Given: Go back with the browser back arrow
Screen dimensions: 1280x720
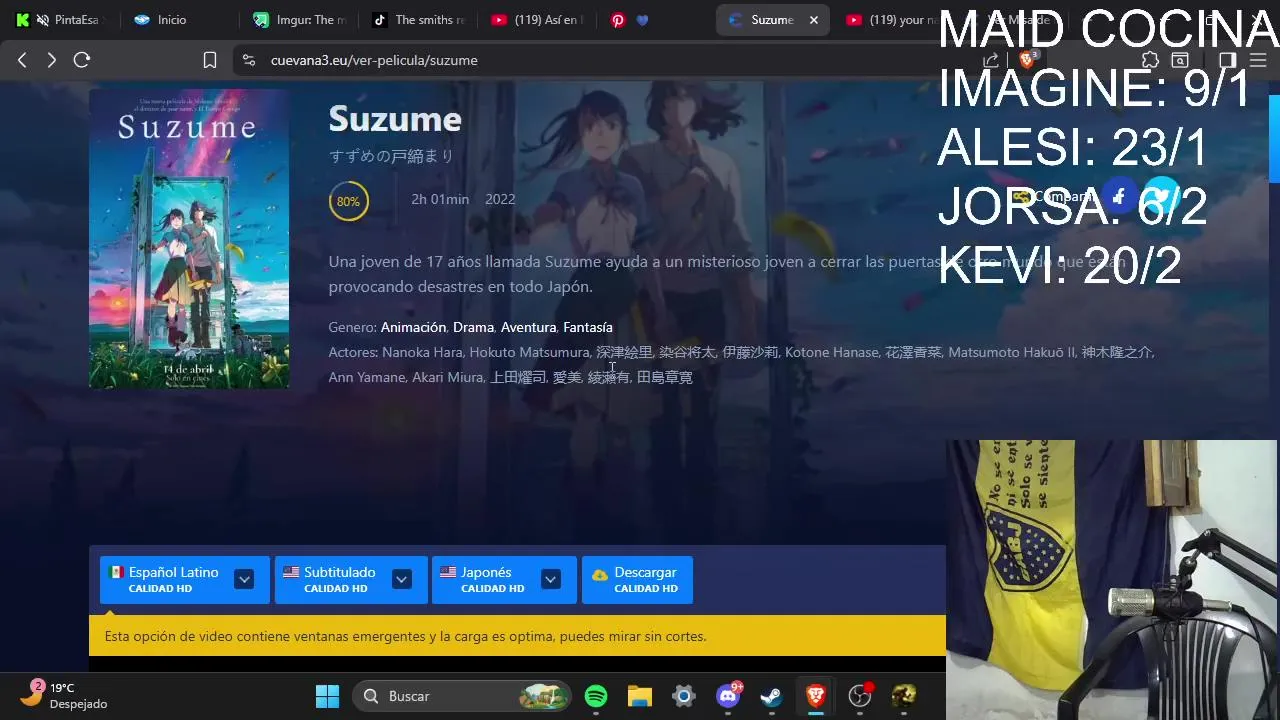Looking at the screenshot, I should pos(22,60).
